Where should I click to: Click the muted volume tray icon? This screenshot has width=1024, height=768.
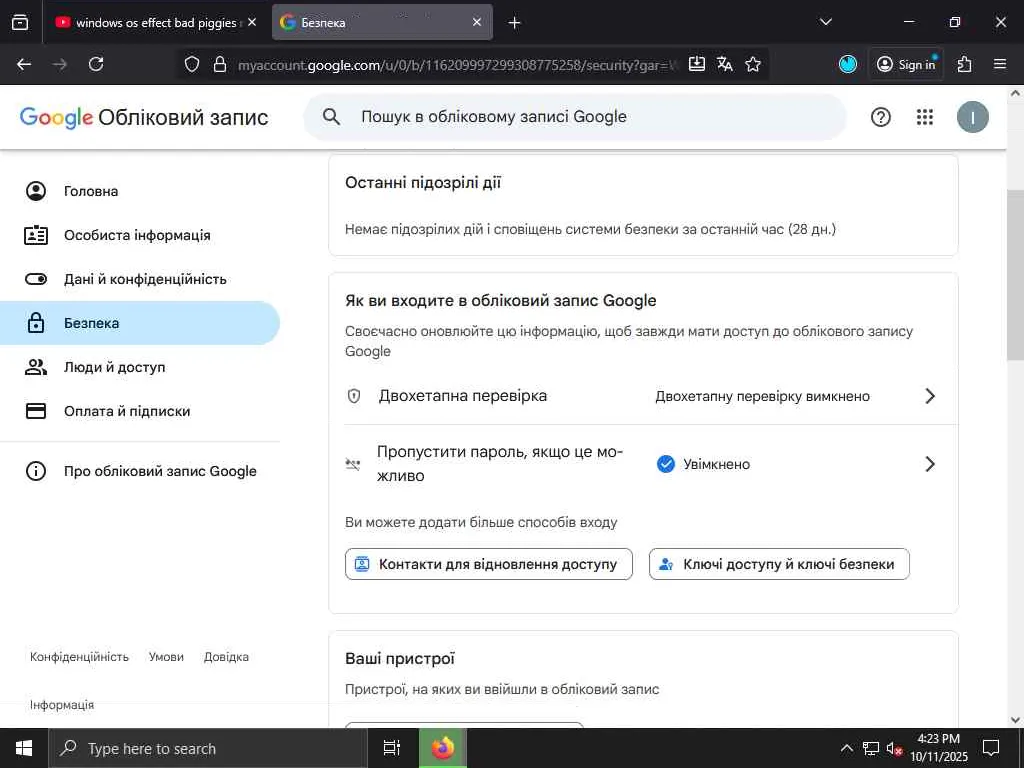point(894,748)
